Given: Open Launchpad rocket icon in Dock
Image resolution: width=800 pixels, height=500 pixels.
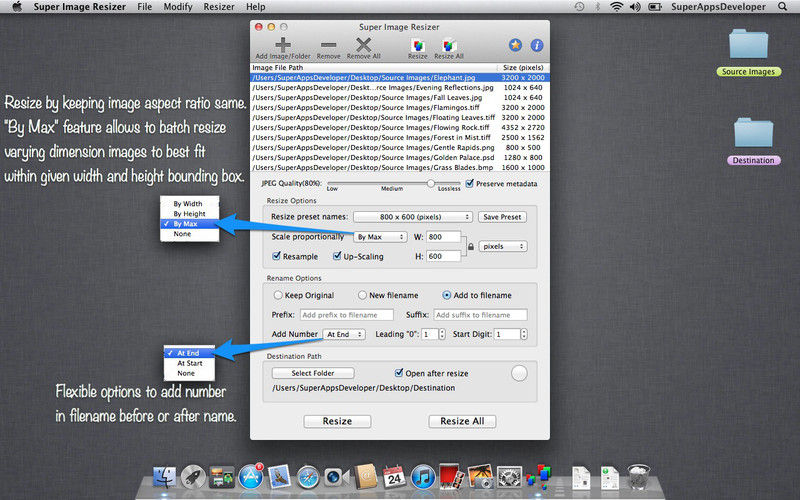Looking at the screenshot, I should coord(193,478).
